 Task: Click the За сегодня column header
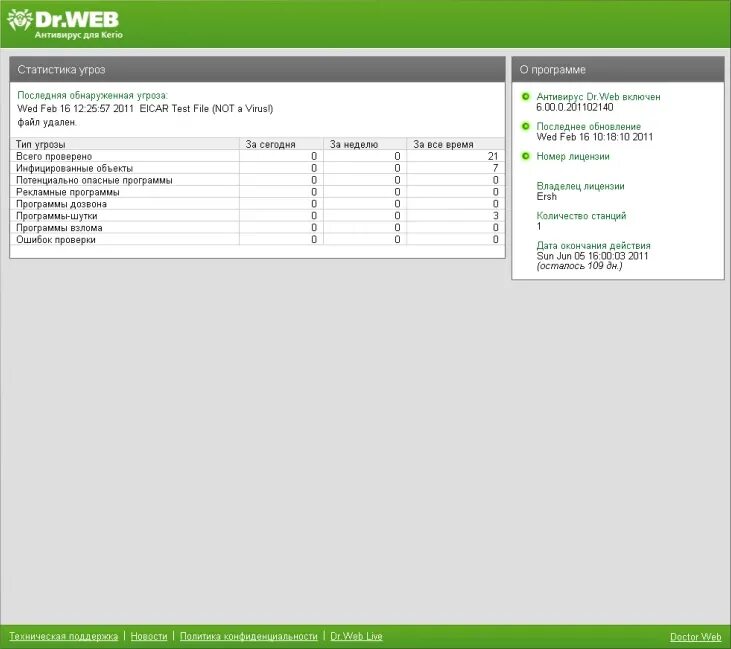pos(281,144)
